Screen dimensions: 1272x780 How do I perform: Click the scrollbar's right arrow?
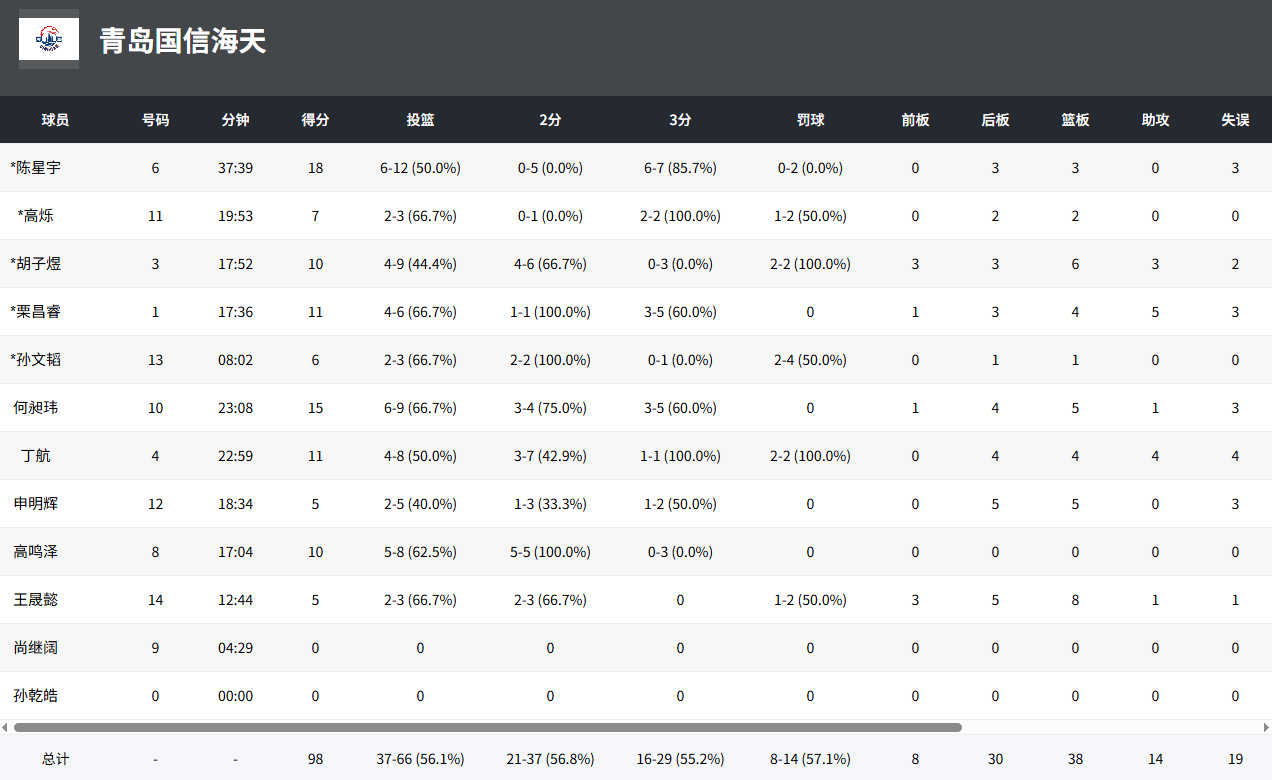[1266, 728]
